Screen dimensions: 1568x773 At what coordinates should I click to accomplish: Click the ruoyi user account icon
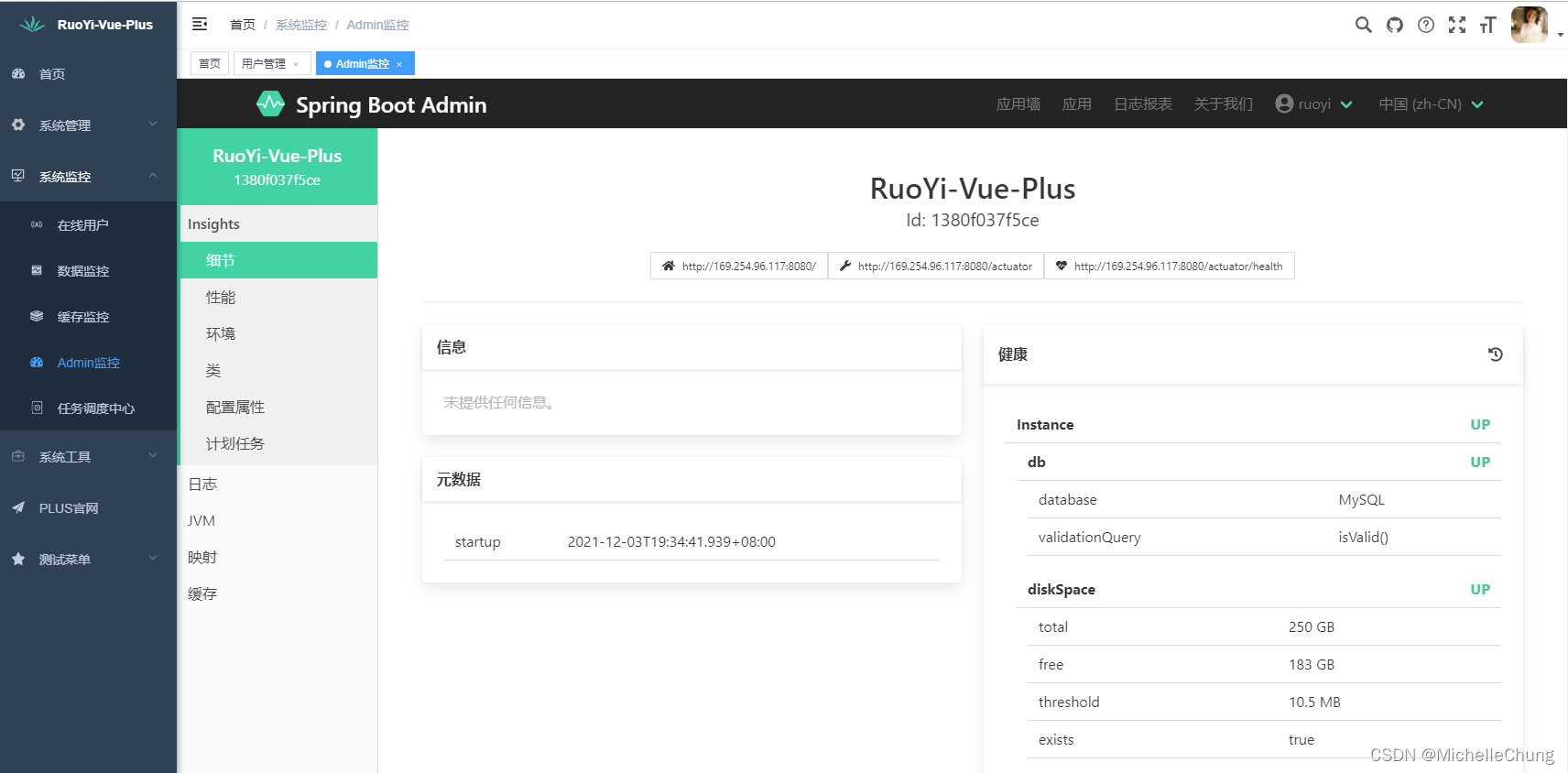1284,103
